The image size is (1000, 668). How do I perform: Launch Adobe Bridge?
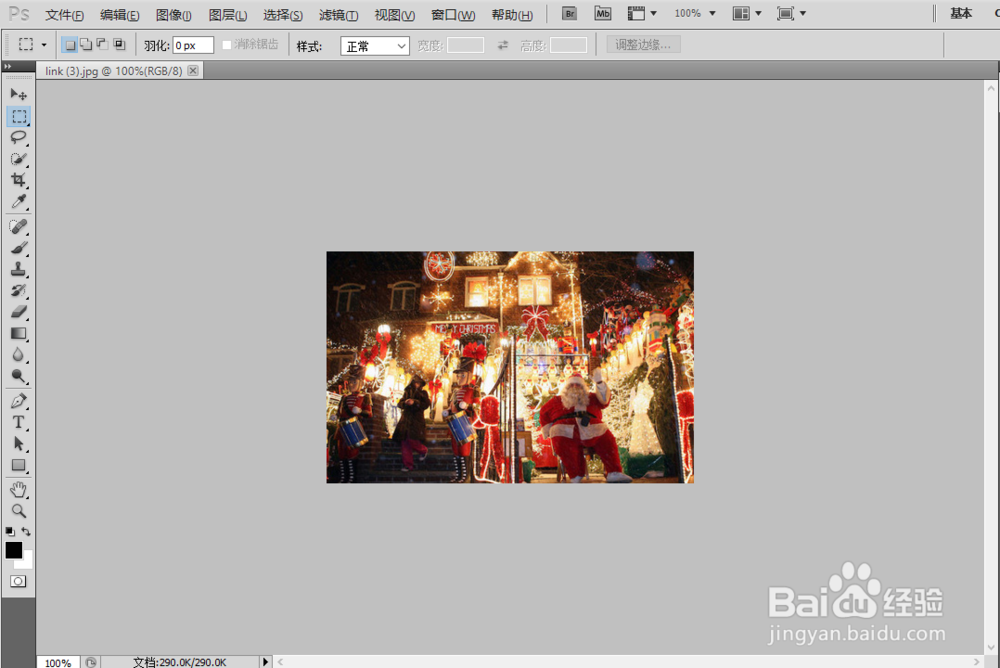point(570,13)
